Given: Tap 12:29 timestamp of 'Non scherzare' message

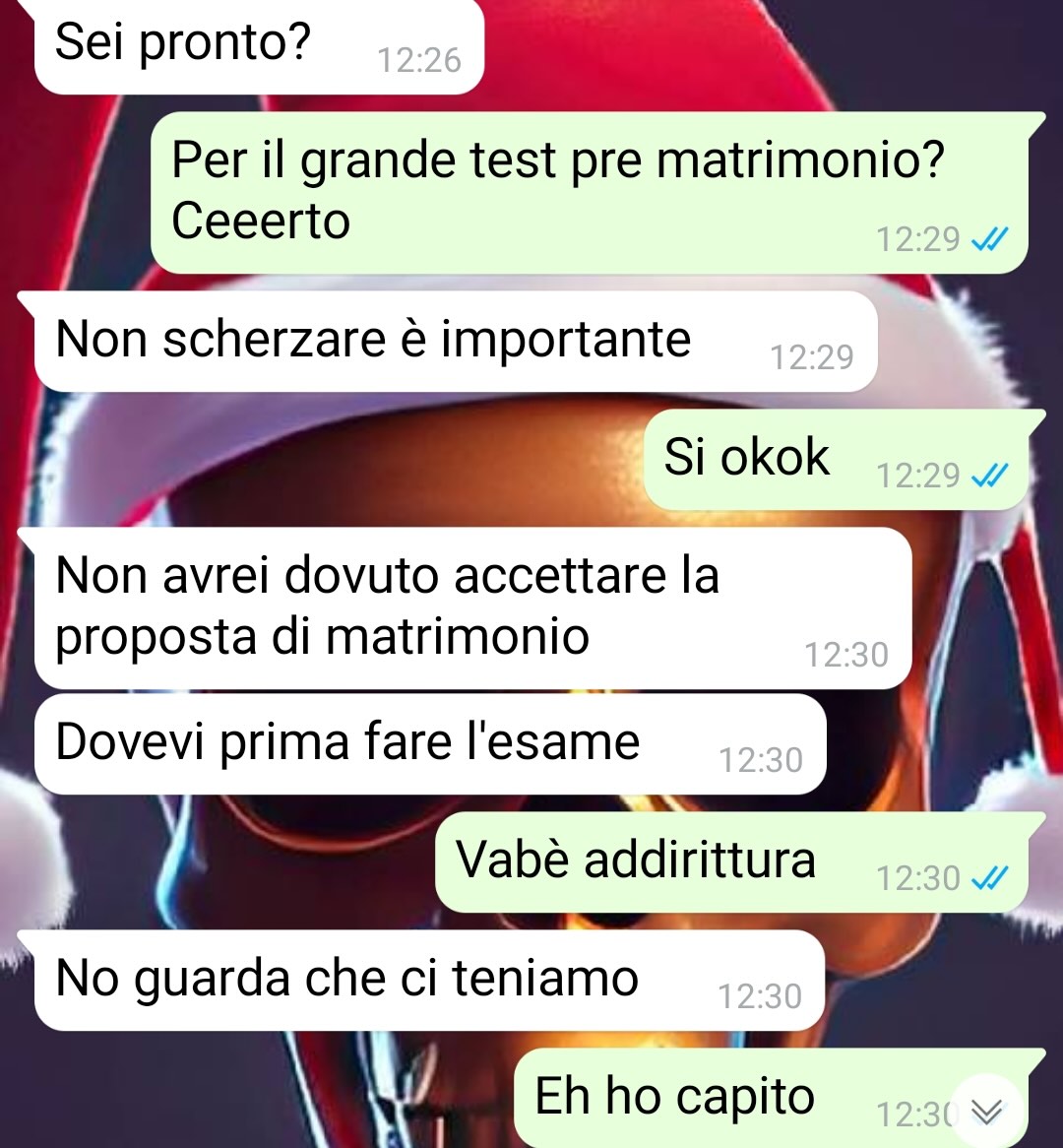Looking at the screenshot, I should tap(812, 357).
